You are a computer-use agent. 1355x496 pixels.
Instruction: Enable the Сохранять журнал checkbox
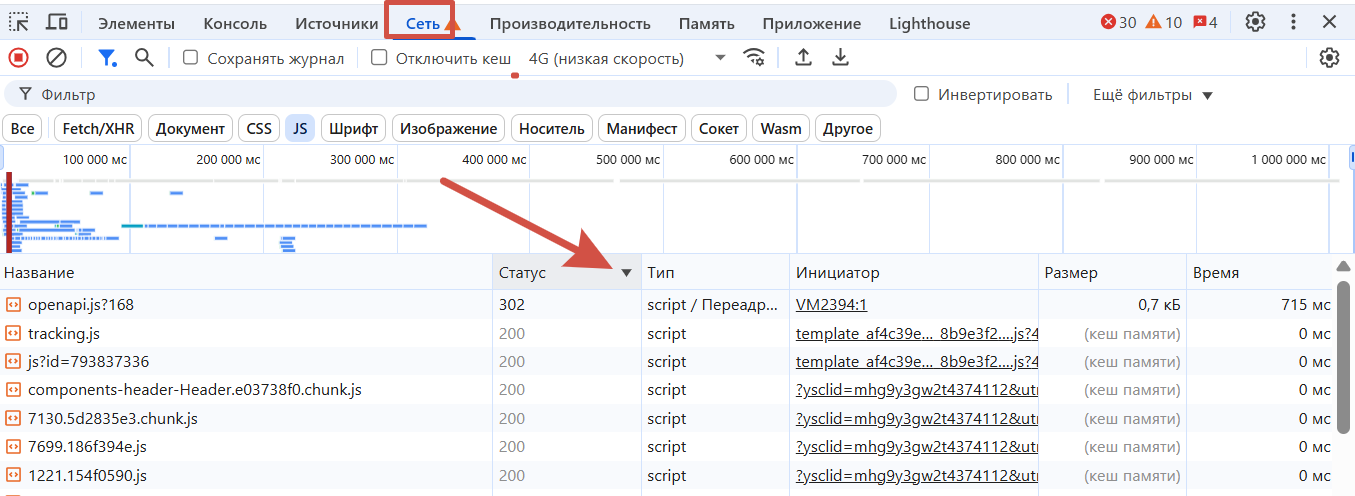click(x=191, y=58)
